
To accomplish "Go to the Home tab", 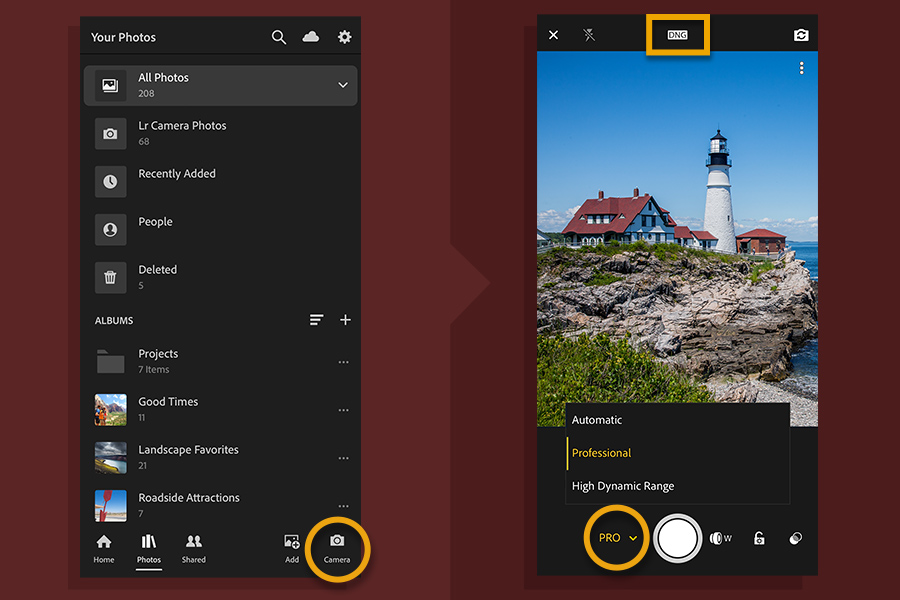I will [104, 548].
